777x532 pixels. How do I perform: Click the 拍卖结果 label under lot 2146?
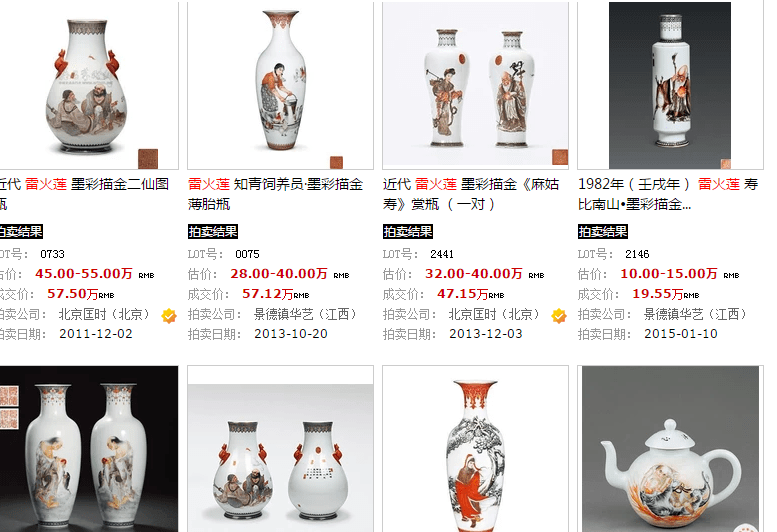pos(603,231)
